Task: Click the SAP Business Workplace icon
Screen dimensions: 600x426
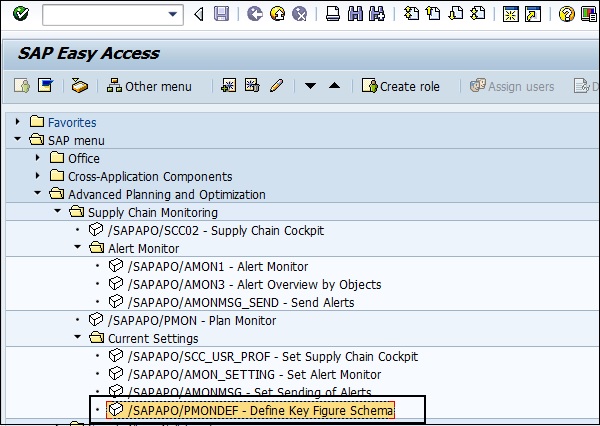Action: coord(79,86)
